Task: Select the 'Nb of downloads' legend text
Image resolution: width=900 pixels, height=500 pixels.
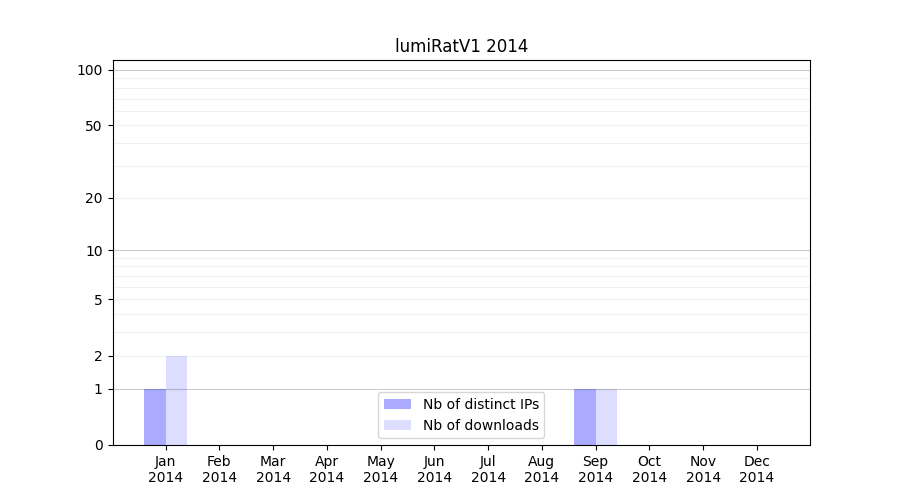Action: coord(480,425)
